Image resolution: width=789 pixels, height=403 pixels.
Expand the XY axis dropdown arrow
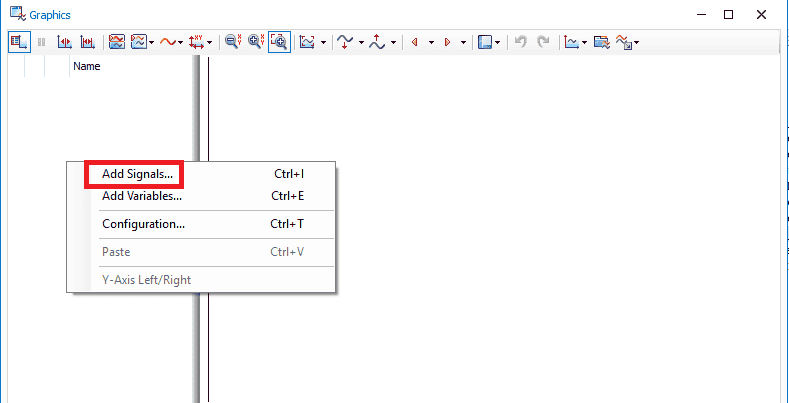pos(210,43)
